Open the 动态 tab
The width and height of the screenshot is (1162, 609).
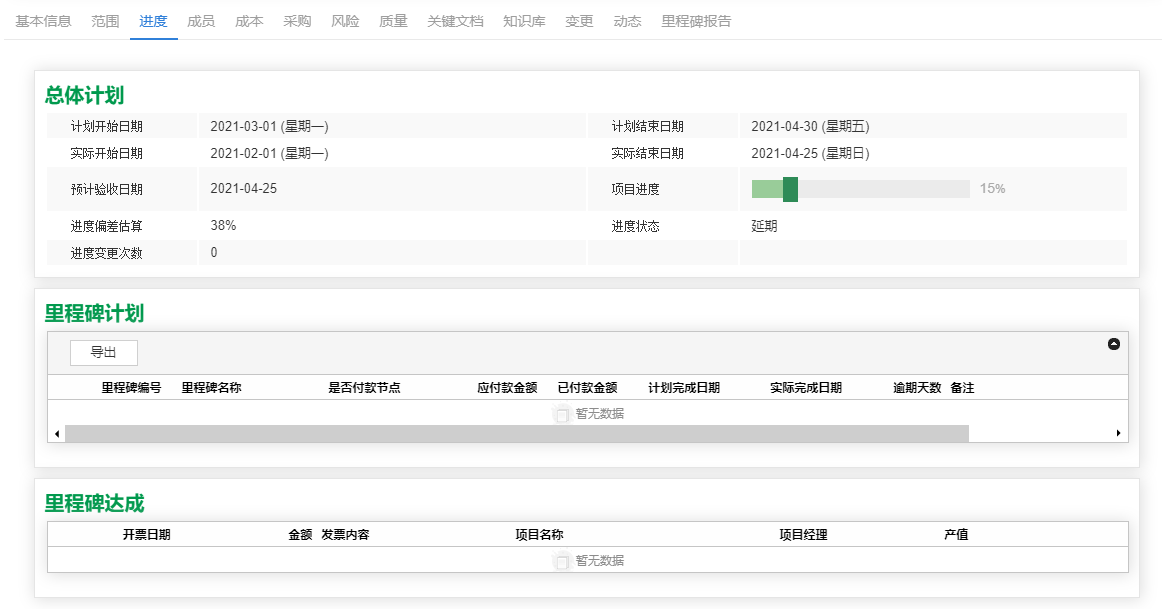click(x=627, y=21)
